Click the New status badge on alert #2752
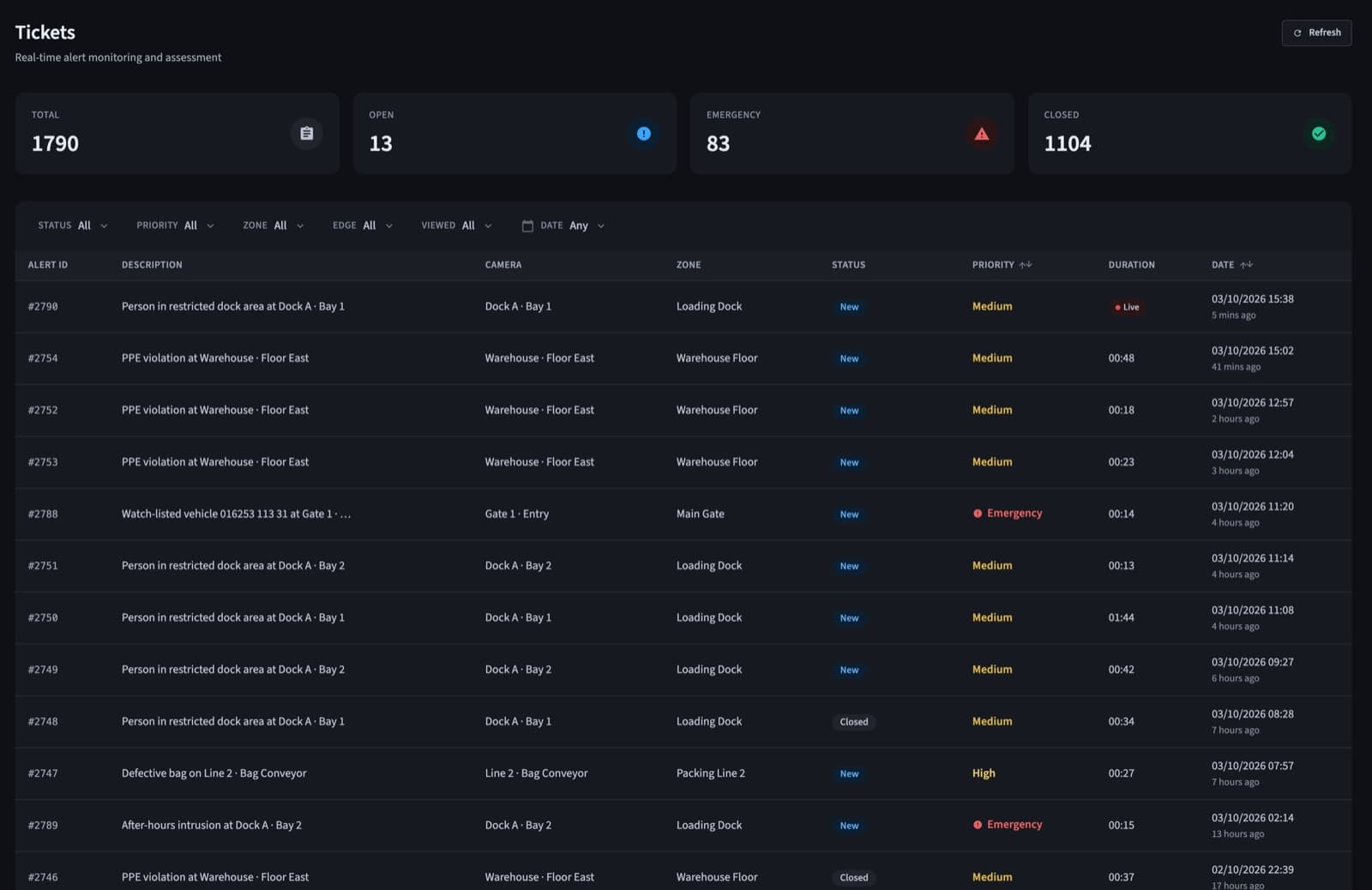This screenshot has width=1372, height=890. [849, 411]
